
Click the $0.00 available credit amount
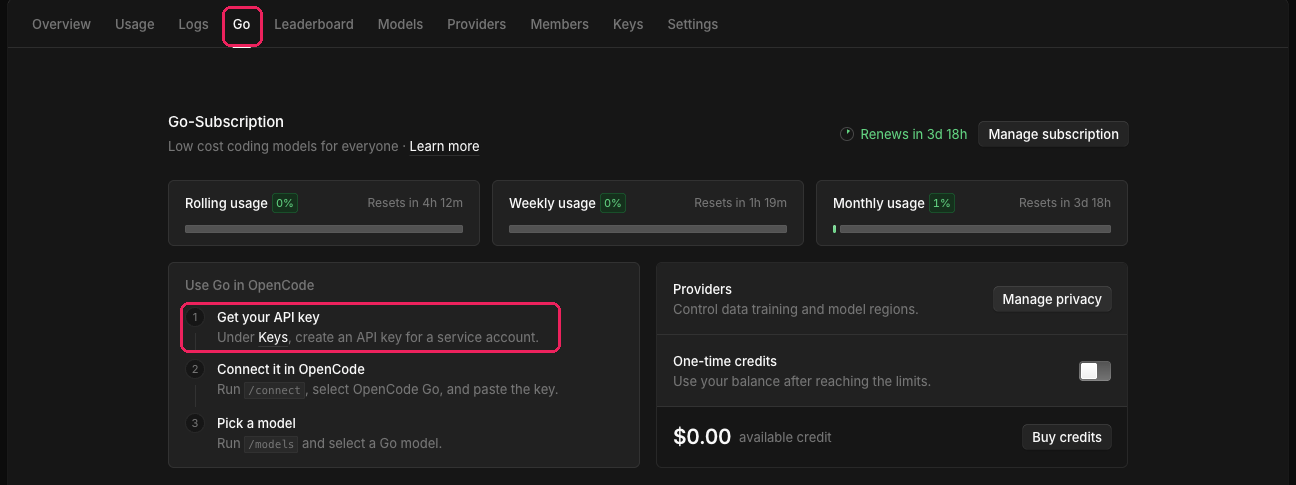702,437
